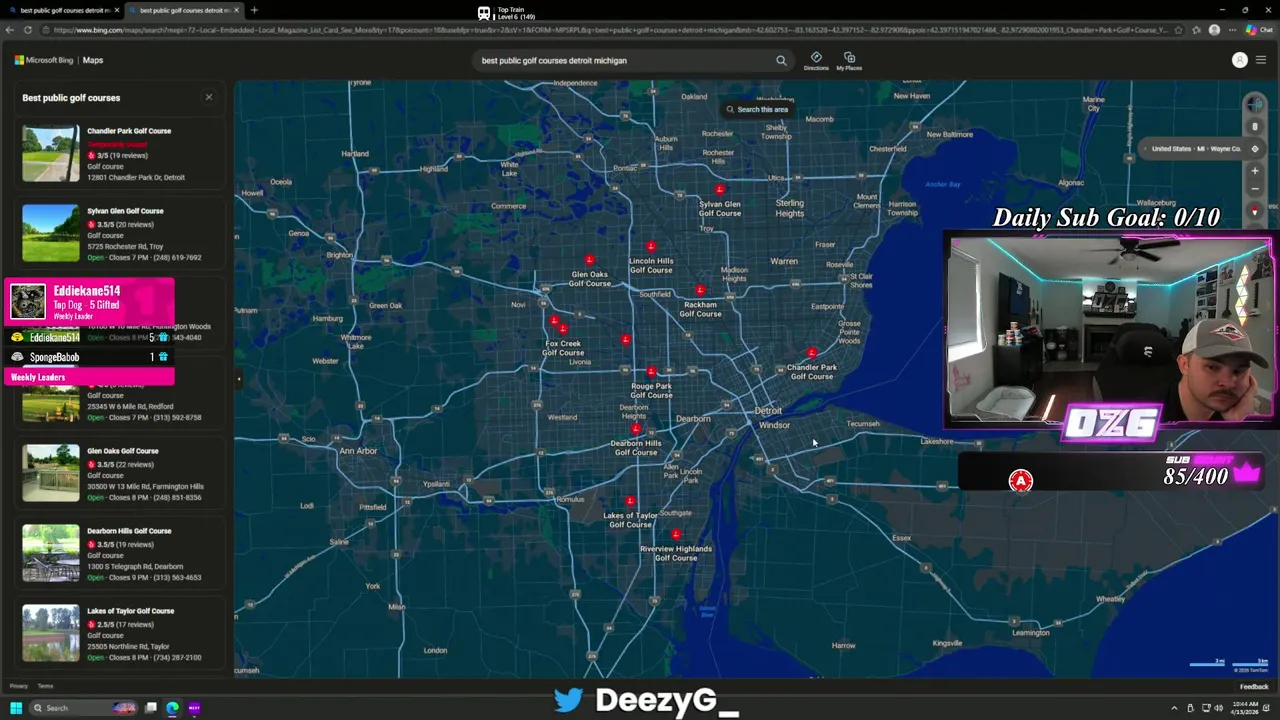1280x720 pixels.
Task: Select the Fox Creek Golf Course map label
Action: tap(563, 348)
